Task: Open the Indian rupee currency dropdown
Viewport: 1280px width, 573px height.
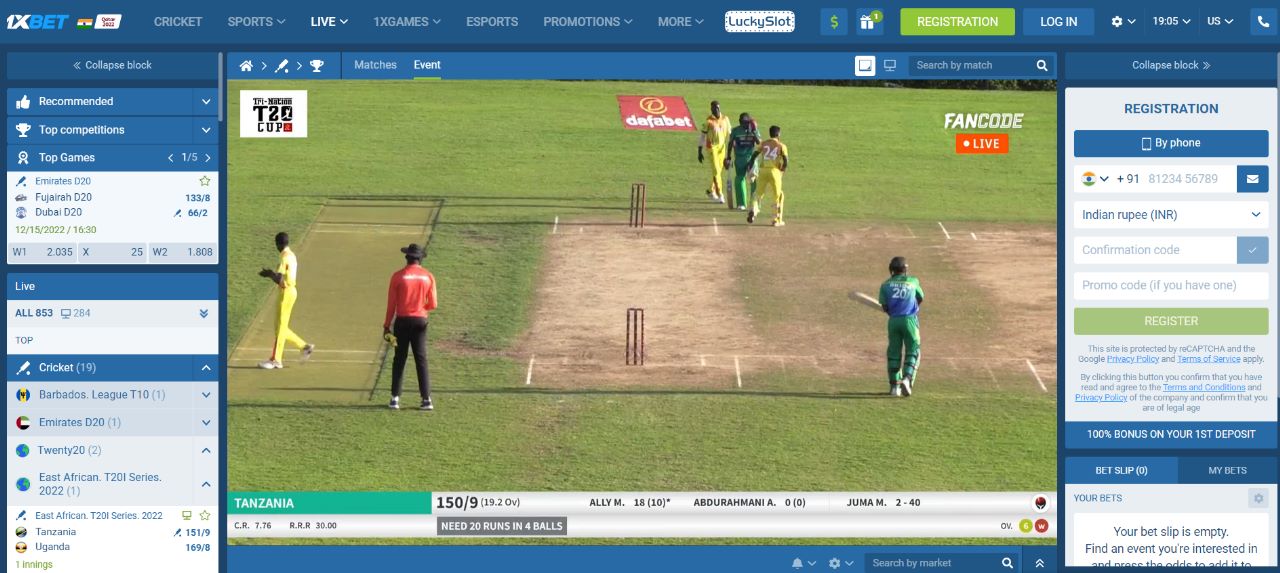Action: [x=1171, y=214]
